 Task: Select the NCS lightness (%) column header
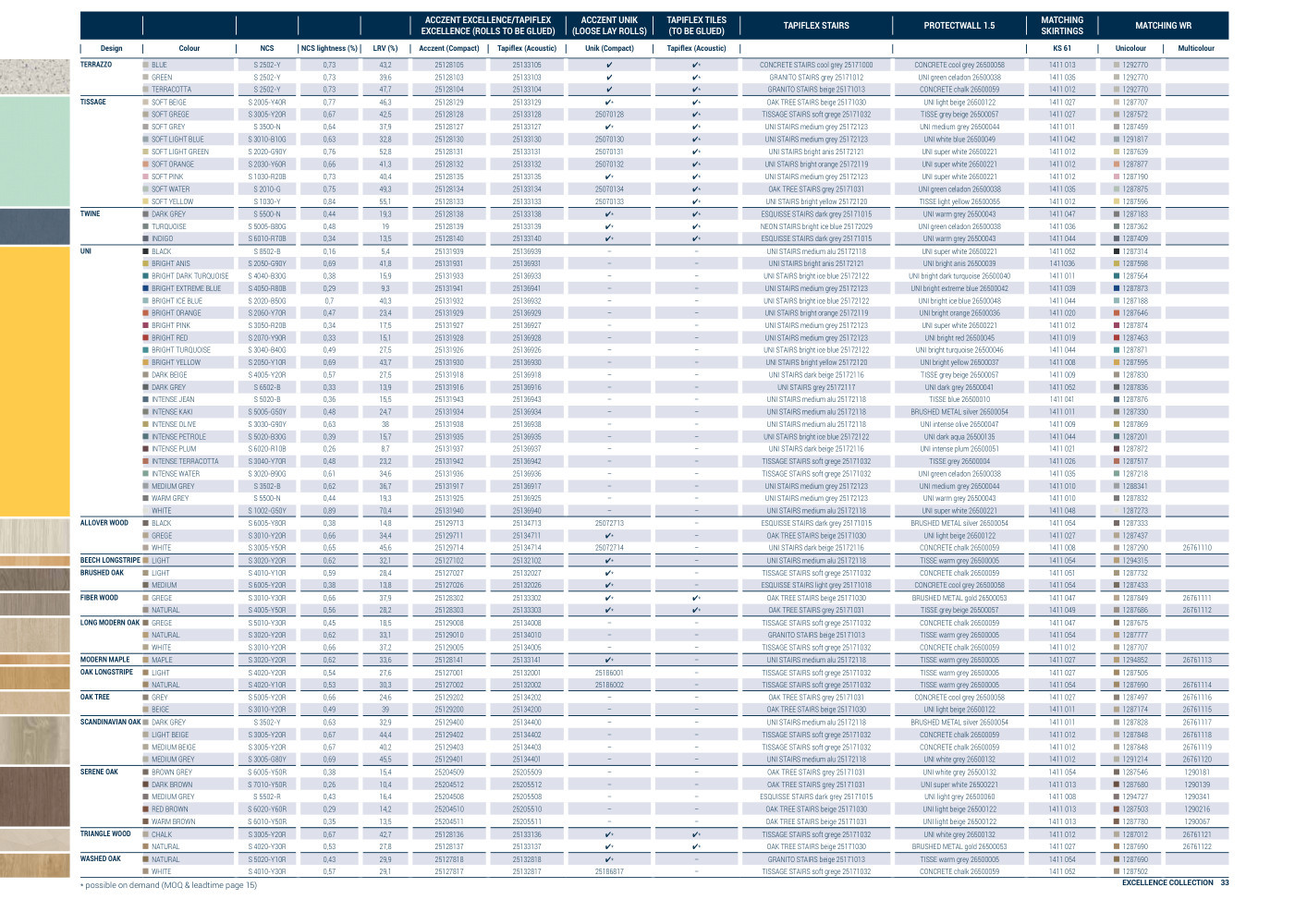click(x=329, y=48)
